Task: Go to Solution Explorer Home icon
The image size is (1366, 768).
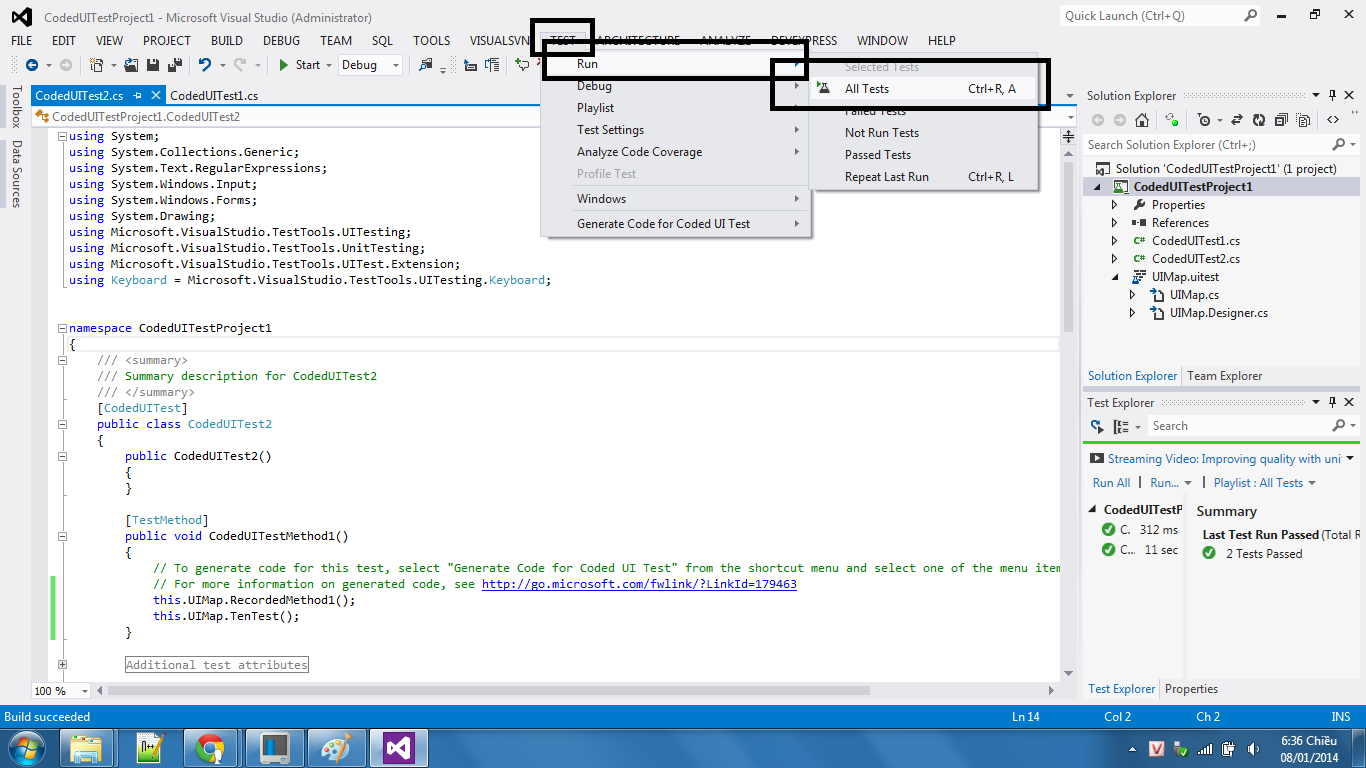Action: 1141,120
